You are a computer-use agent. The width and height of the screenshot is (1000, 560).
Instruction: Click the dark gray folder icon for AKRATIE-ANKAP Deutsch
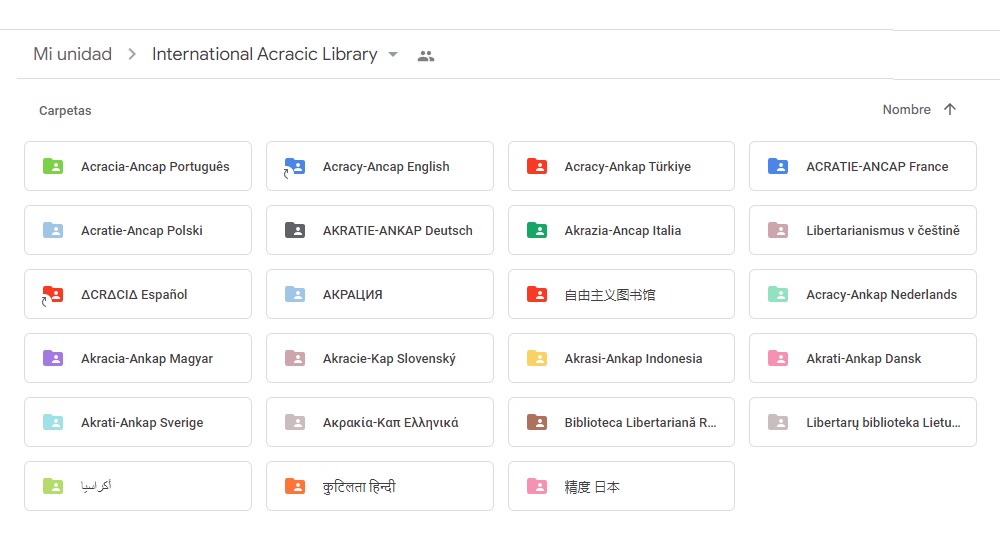(295, 230)
